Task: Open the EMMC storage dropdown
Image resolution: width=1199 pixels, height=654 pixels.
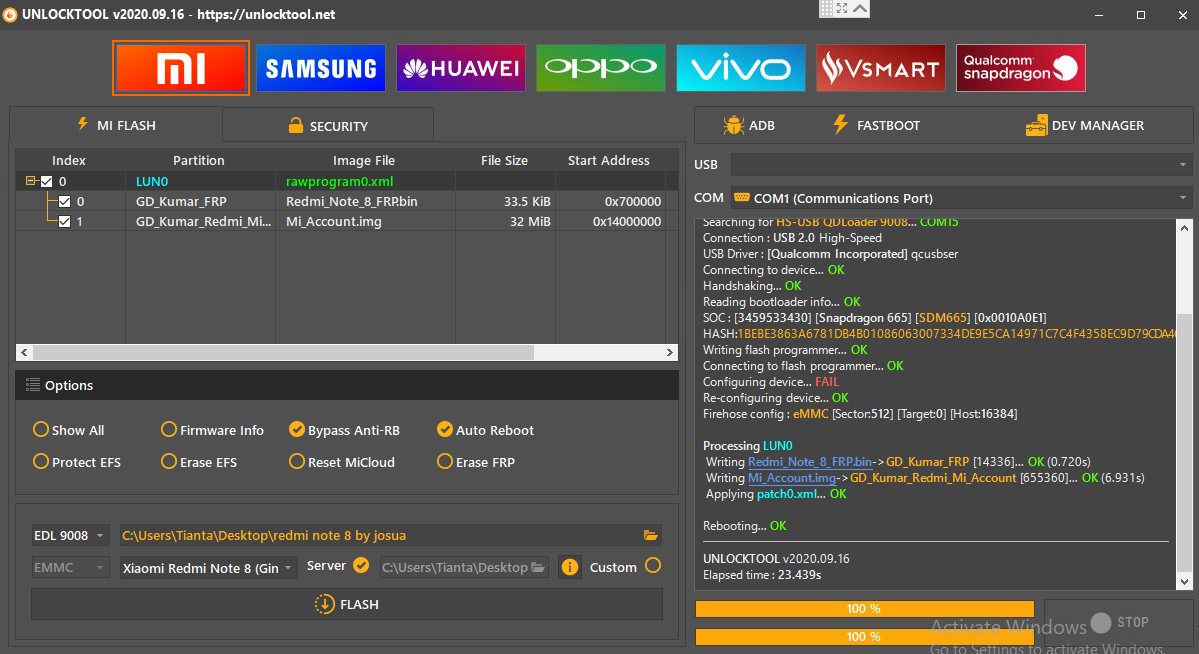Action: tap(70, 568)
